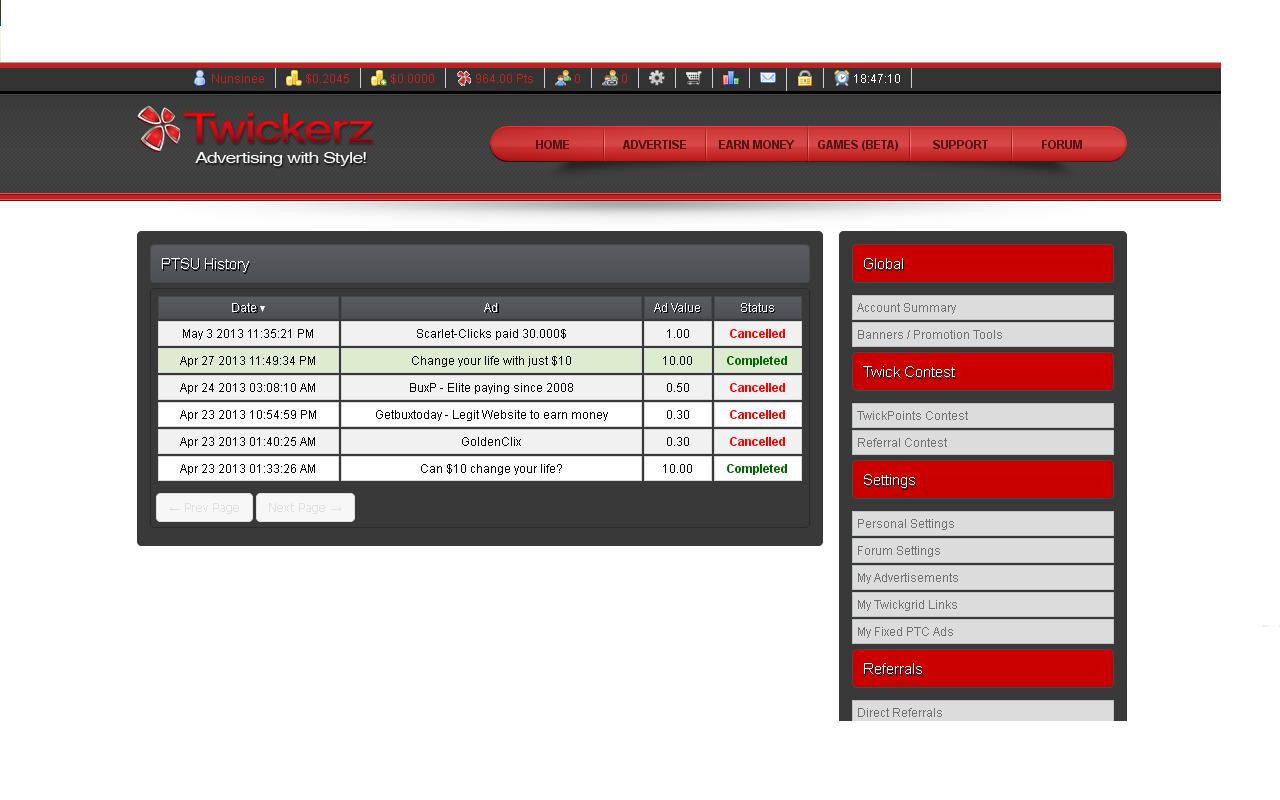The height and width of the screenshot is (800, 1280).
Task: Click the gold coins icon beside $0.2045
Action: [294, 78]
